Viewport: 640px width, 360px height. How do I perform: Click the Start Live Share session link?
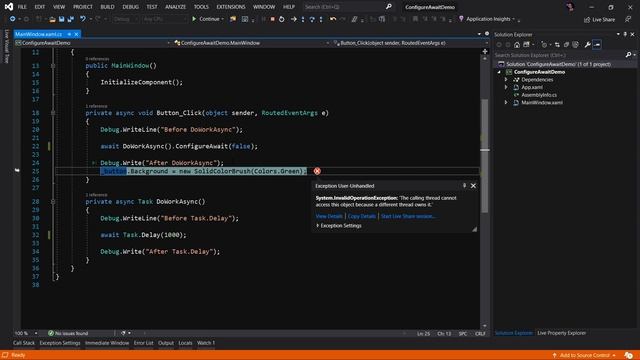(408, 216)
